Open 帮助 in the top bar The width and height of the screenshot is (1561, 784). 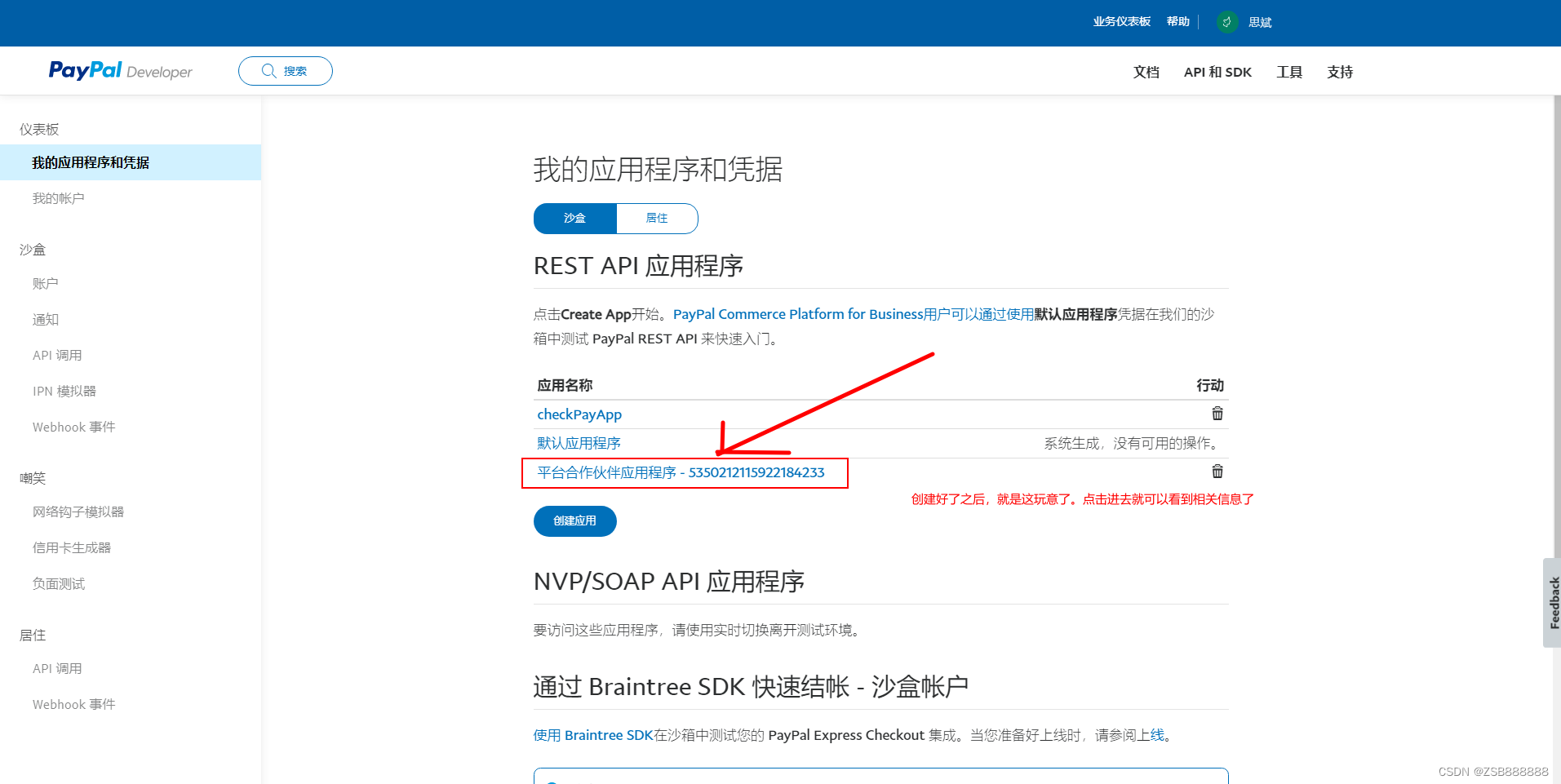[1178, 22]
